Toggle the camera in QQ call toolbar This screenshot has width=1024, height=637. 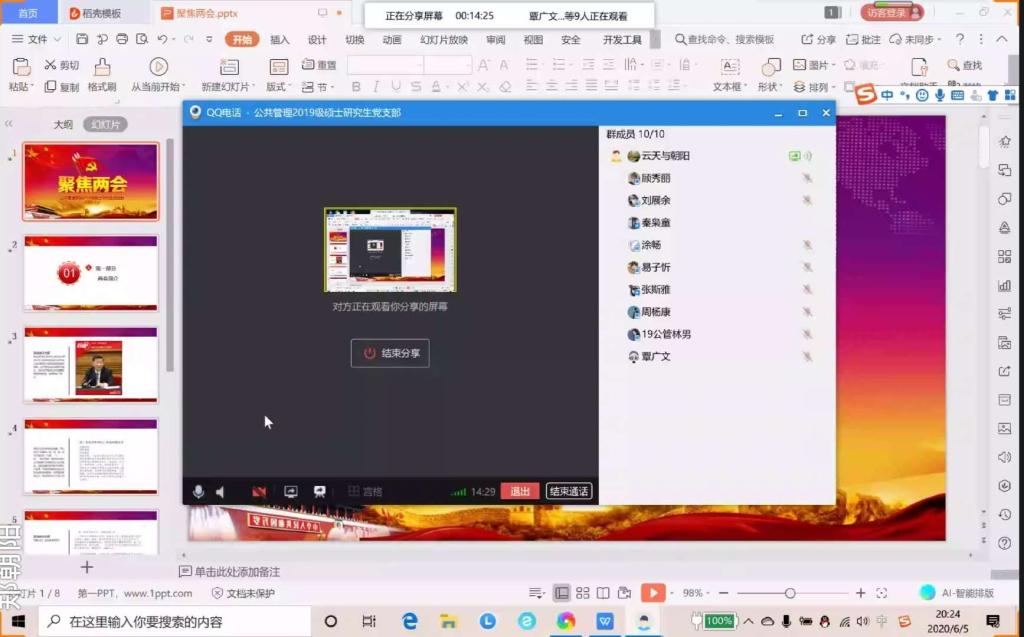259,491
